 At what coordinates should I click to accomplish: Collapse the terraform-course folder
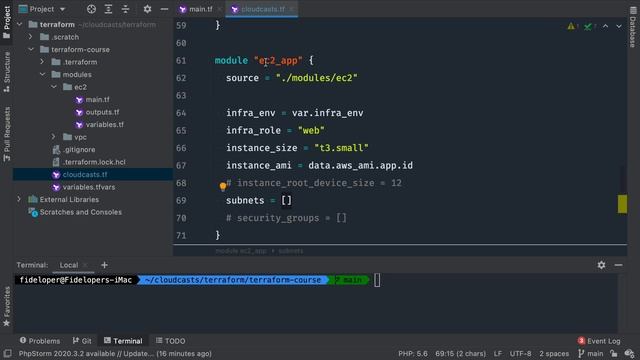[31, 49]
